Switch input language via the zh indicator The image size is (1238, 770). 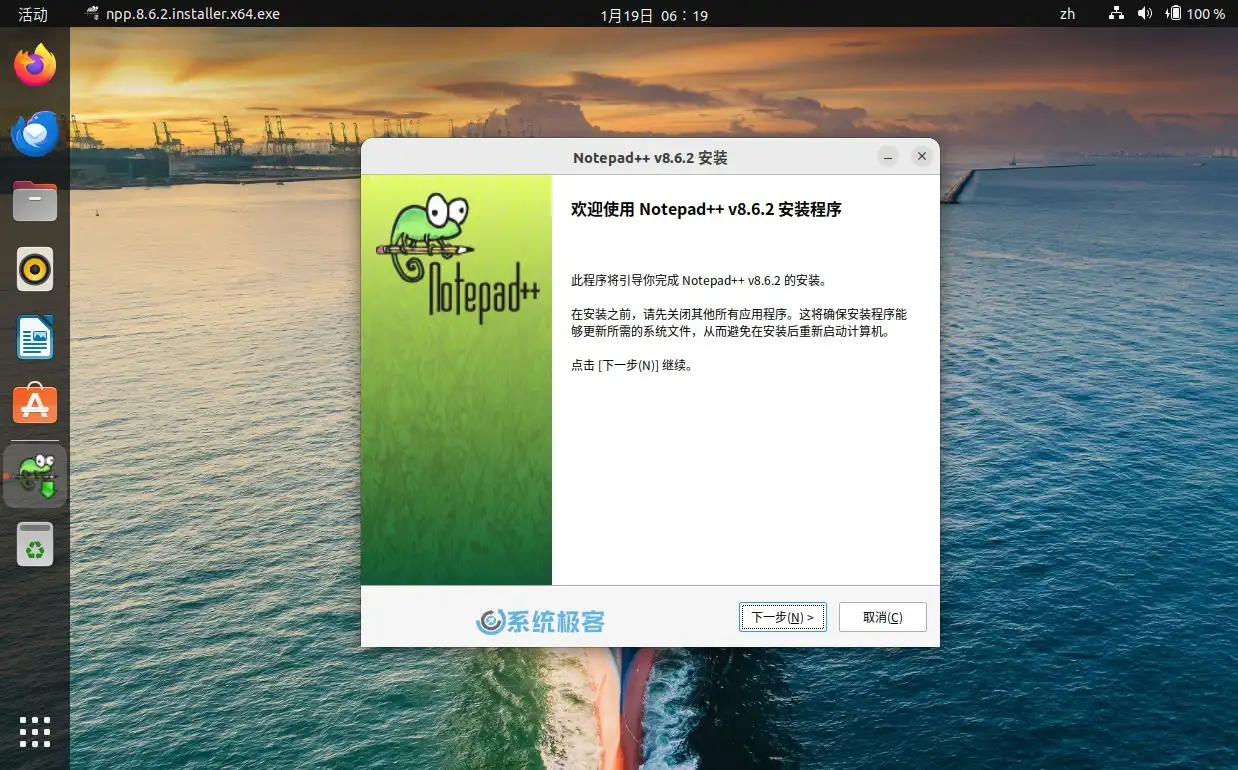(1067, 14)
